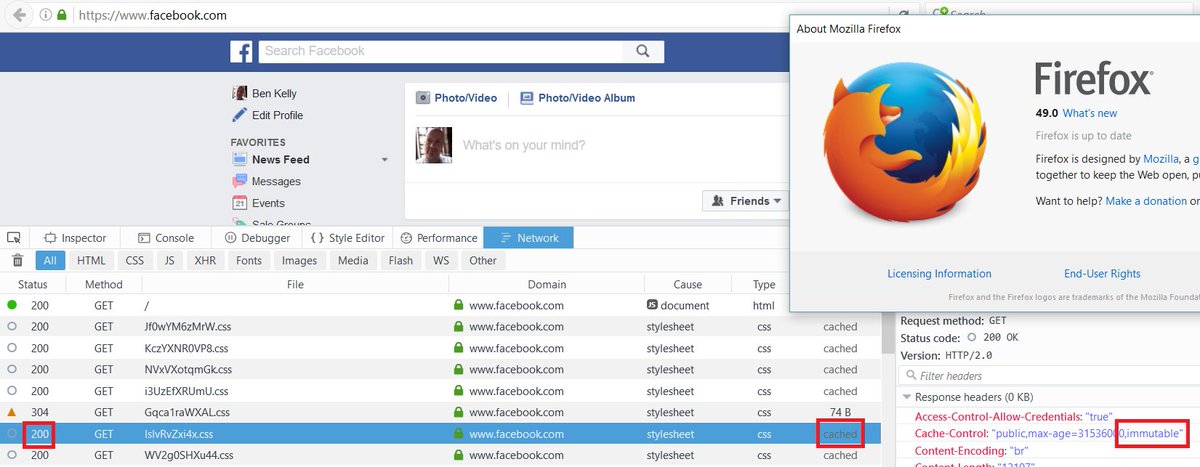
Task: Click the Photo/Video camera icon
Action: [x=424, y=98]
